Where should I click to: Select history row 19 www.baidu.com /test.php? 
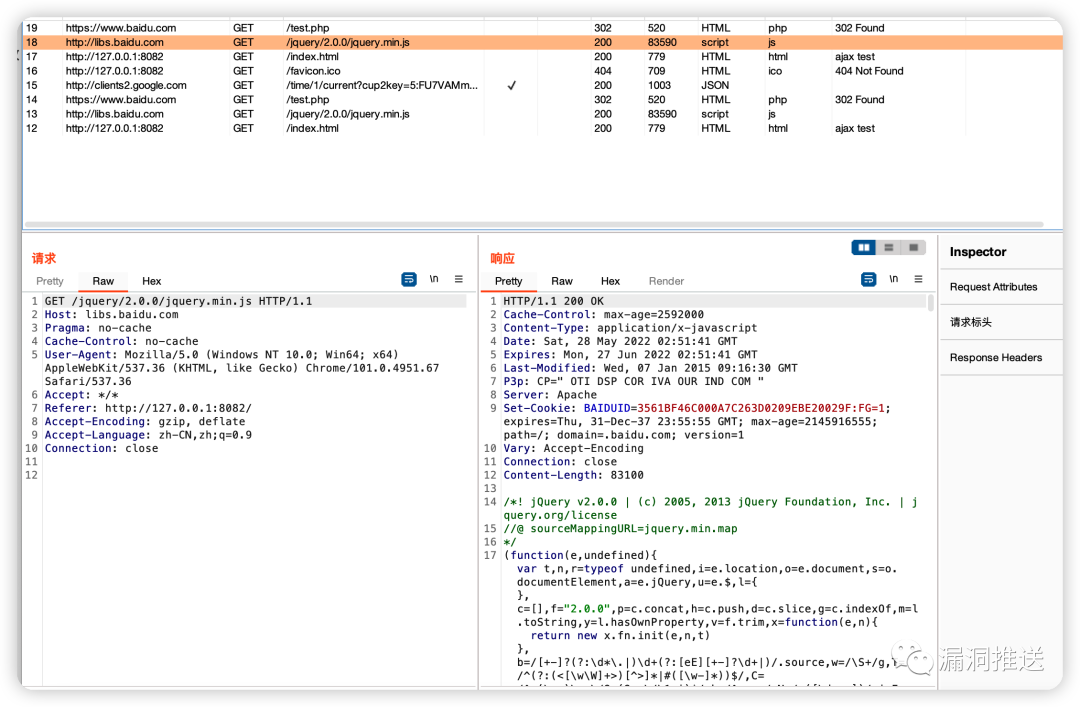click(x=542, y=28)
